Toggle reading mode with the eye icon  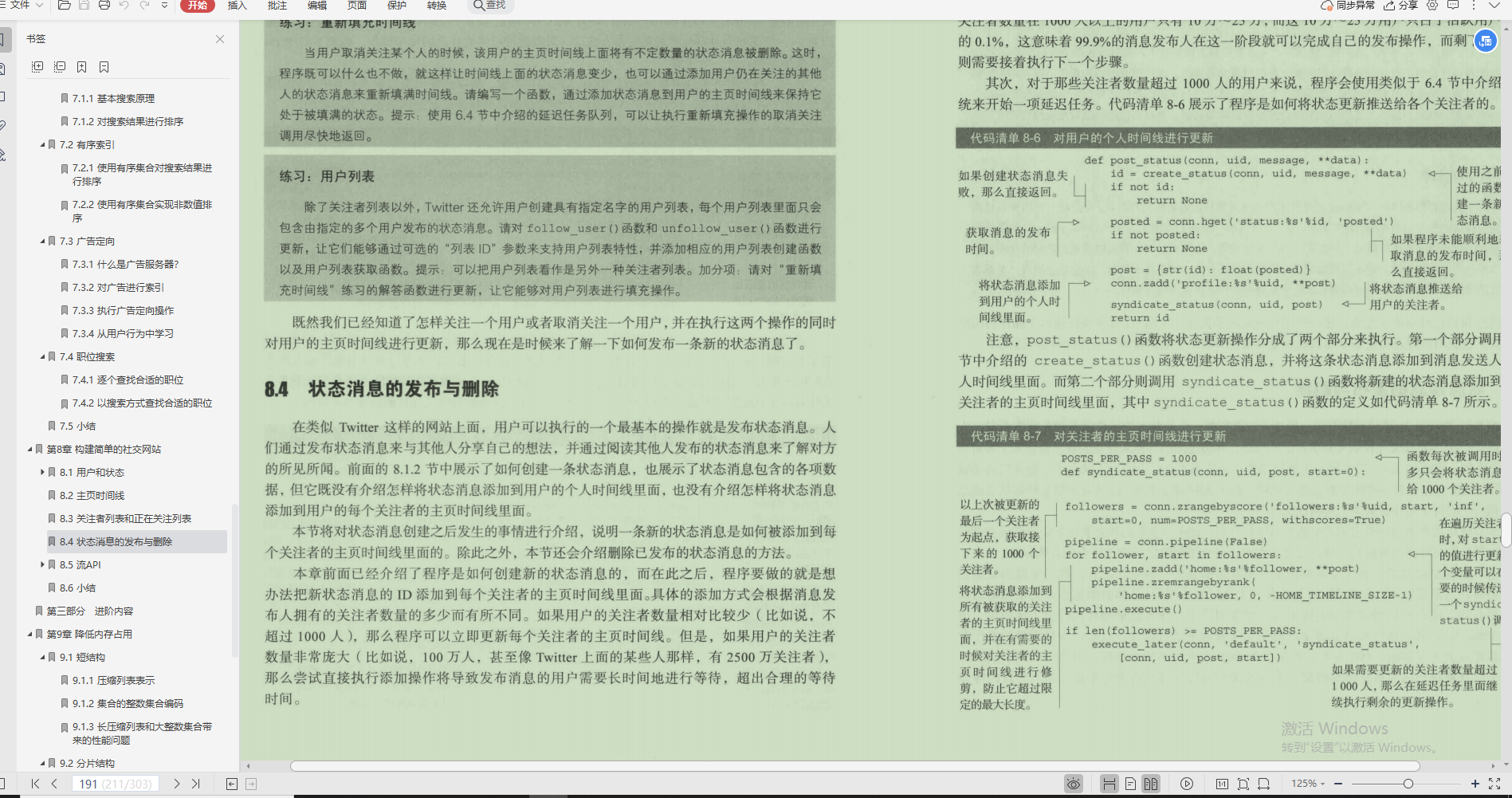tap(1074, 784)
